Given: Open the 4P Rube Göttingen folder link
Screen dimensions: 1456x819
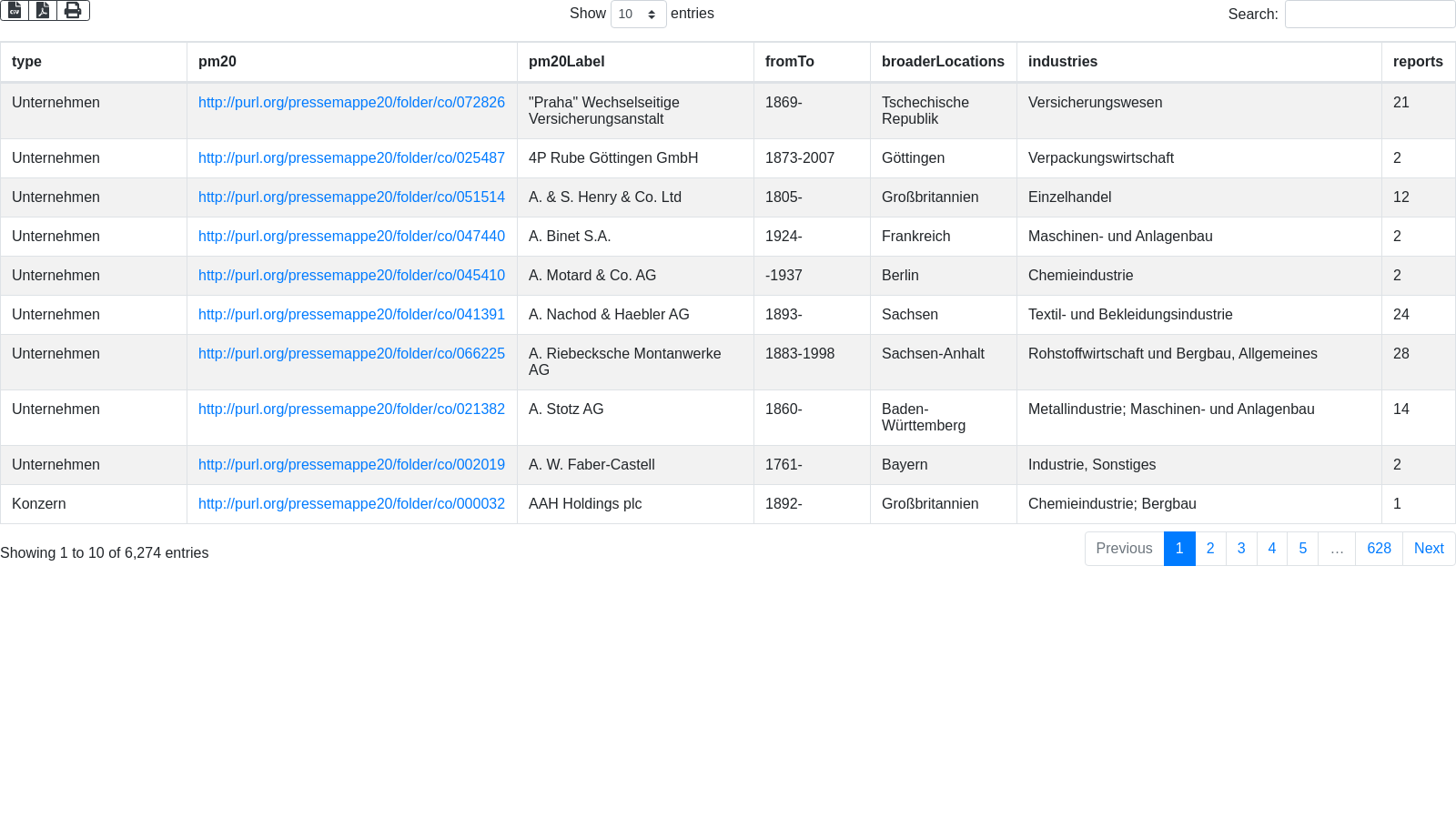Looking at the screenshot, I should pos(351,158).
